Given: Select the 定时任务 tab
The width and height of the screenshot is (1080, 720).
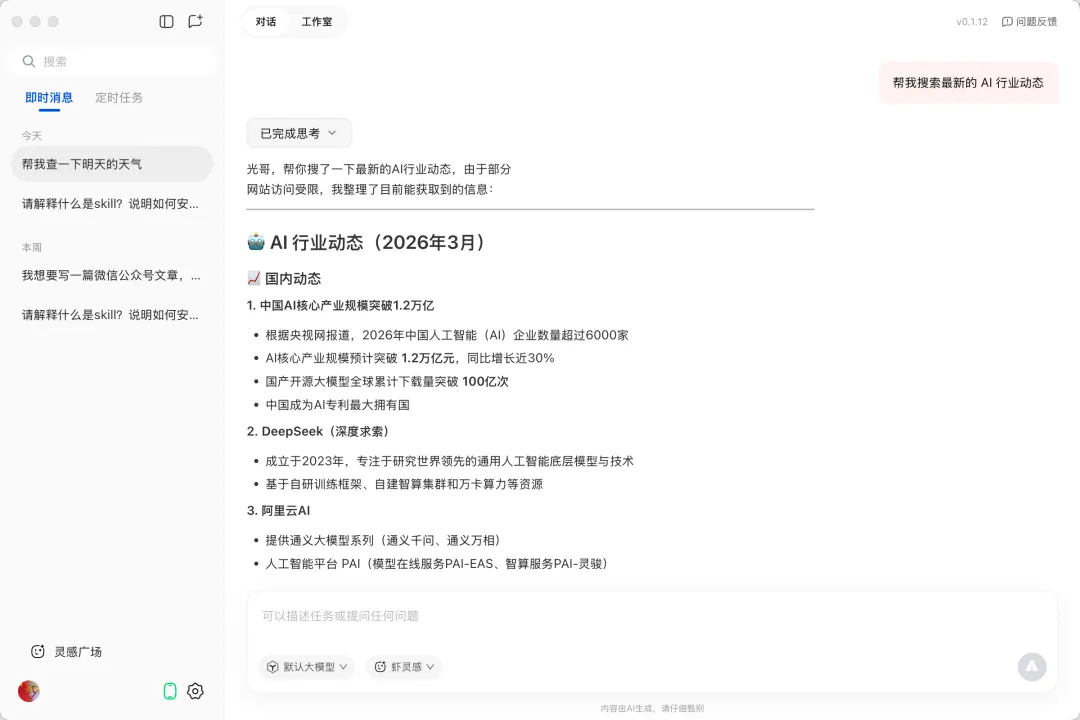Looking at the screenshot, I should coord(119,98).
